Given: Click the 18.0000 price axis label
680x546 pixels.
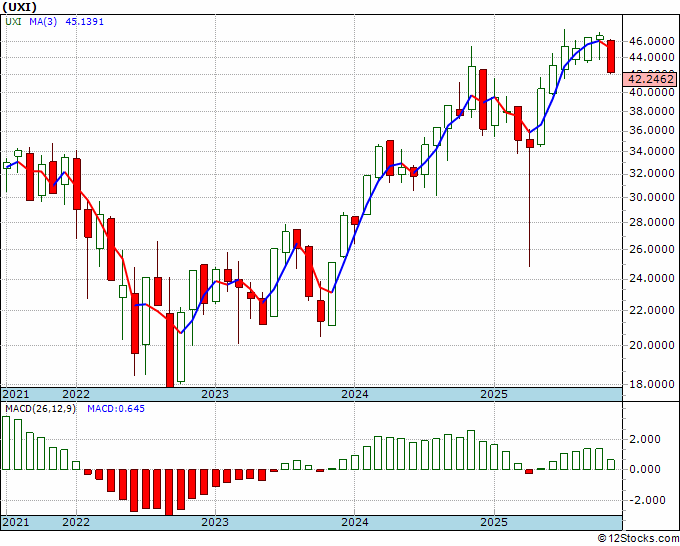Looking at the screenshot, I should tap(652, 384).
